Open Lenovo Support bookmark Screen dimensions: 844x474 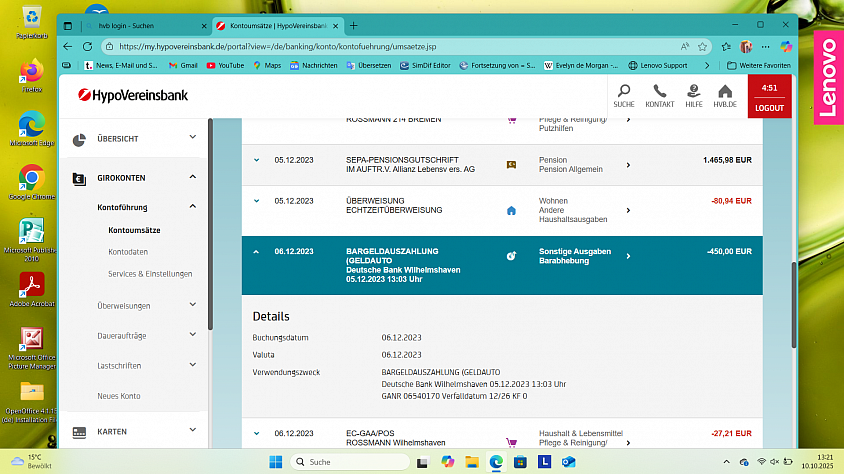pyautogui.click(x=658, y=66)
